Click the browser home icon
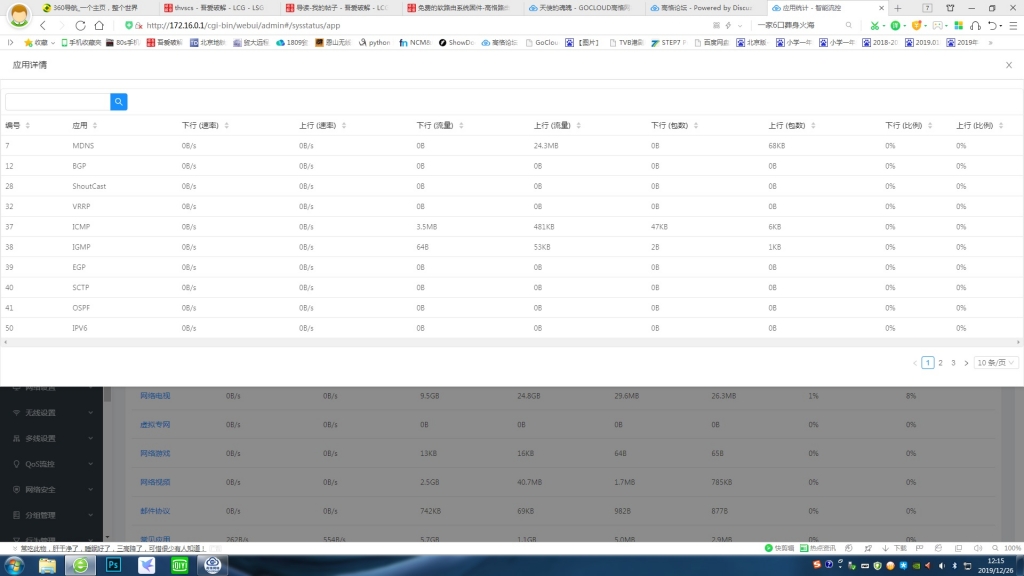This screenshot has width=1024, height=576. [99, 25]
